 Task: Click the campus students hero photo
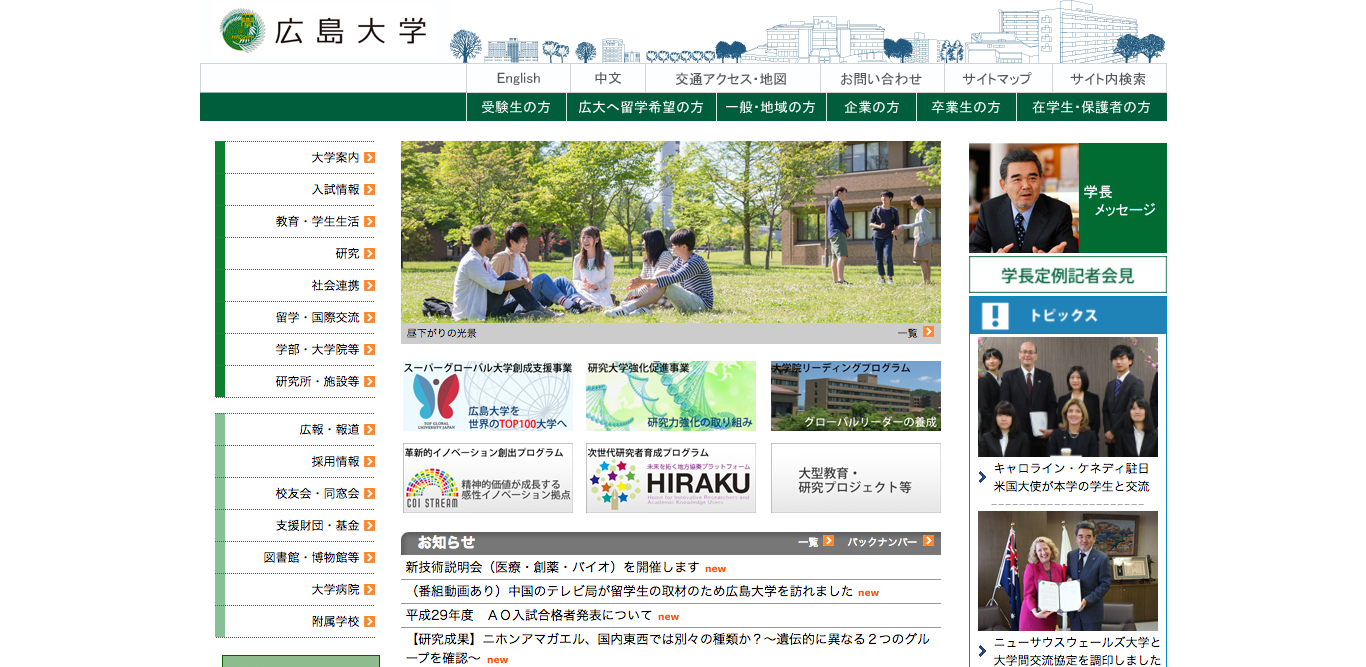(671, 232)
